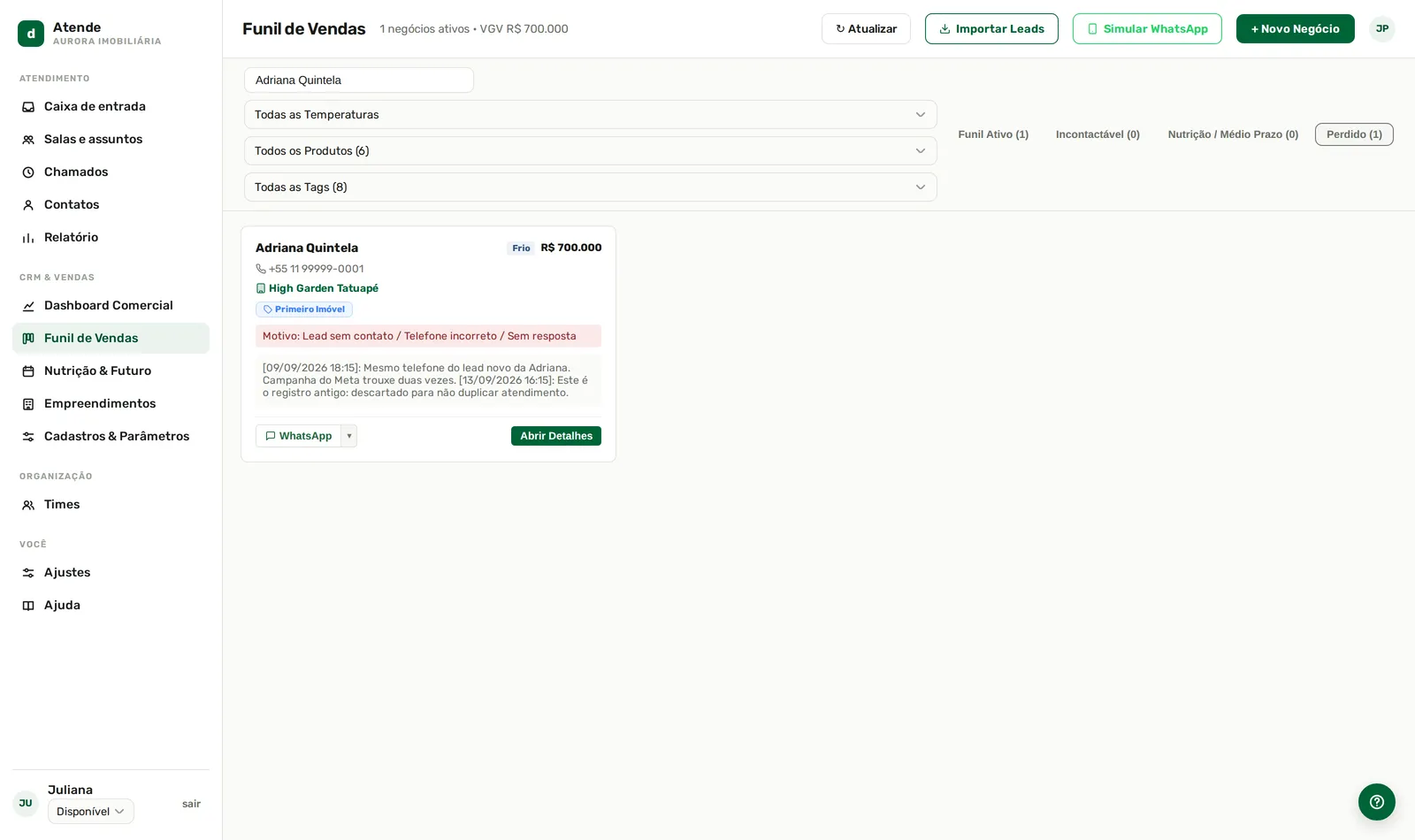Click the + Novo Negócio button
The height and width of the screenshot is (840, 1415).
(x=1296, y=29)
